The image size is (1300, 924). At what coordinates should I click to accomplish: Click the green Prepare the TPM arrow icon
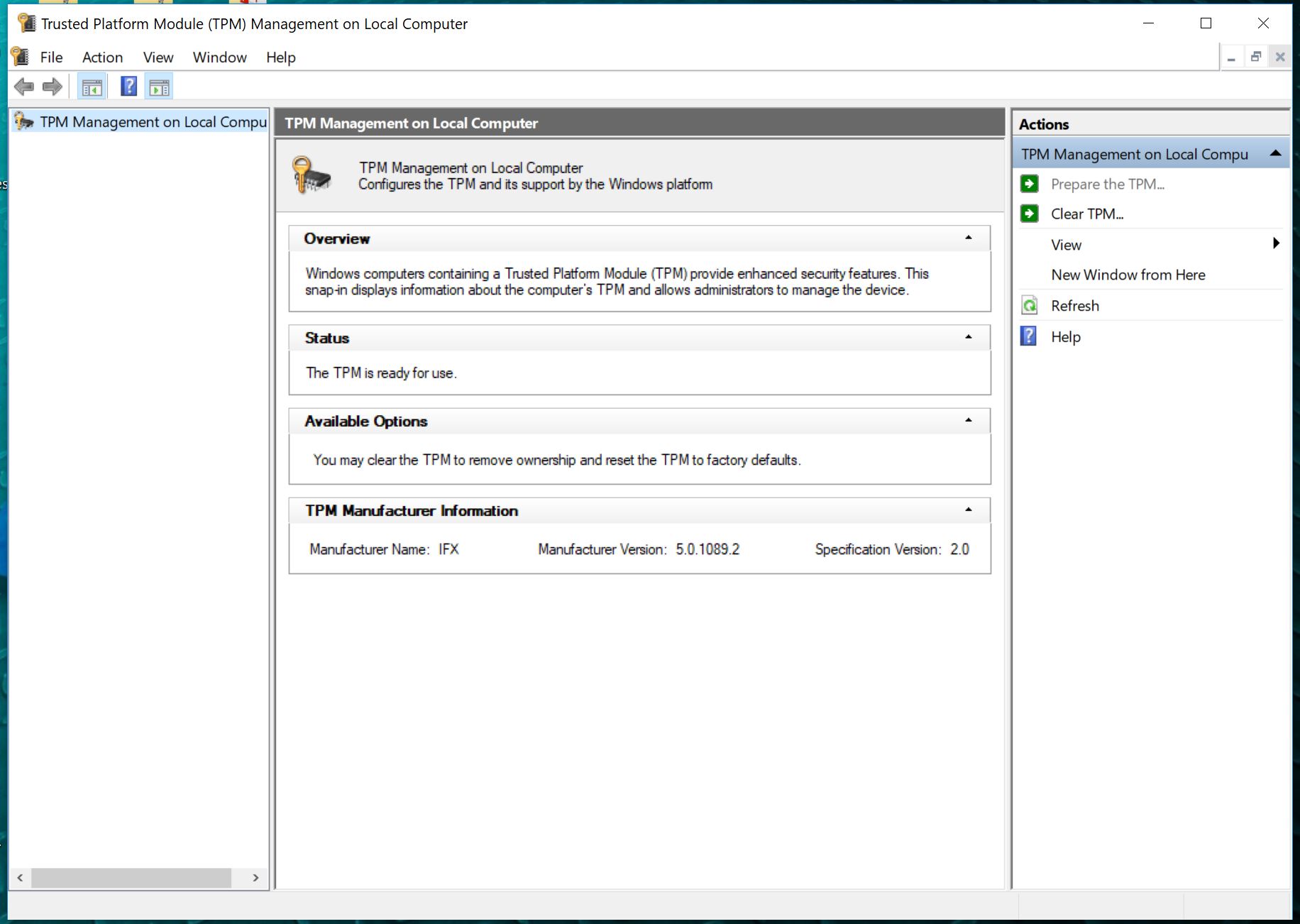point(1030,184)
